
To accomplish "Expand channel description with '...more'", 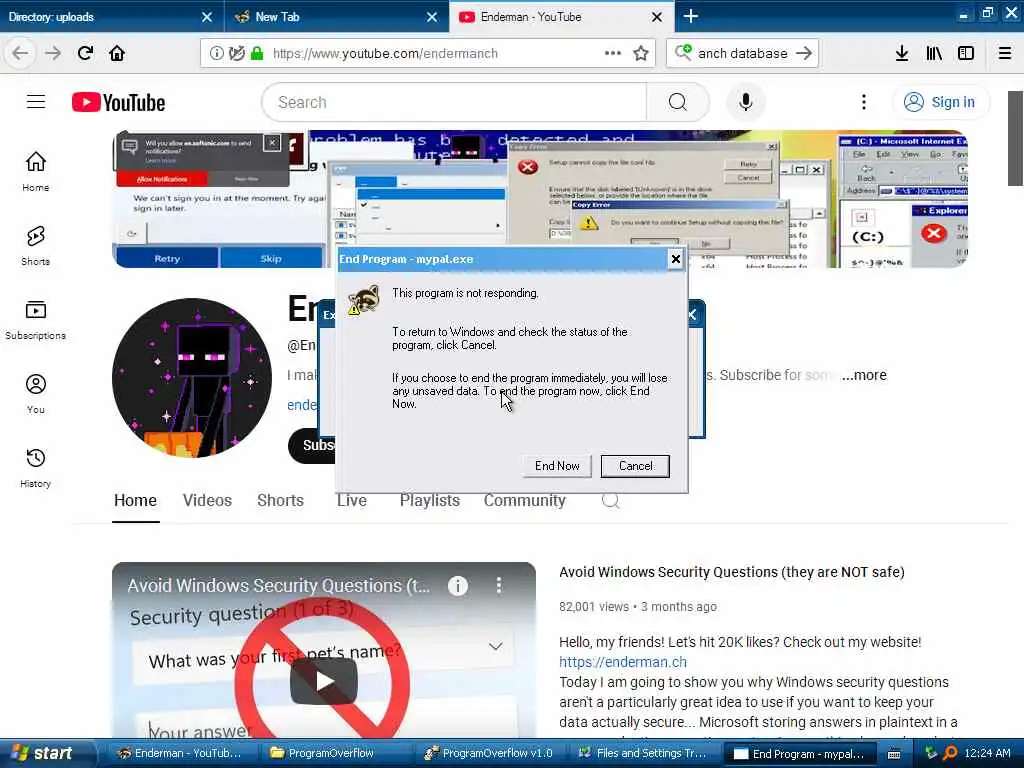I will click(864, 375).
